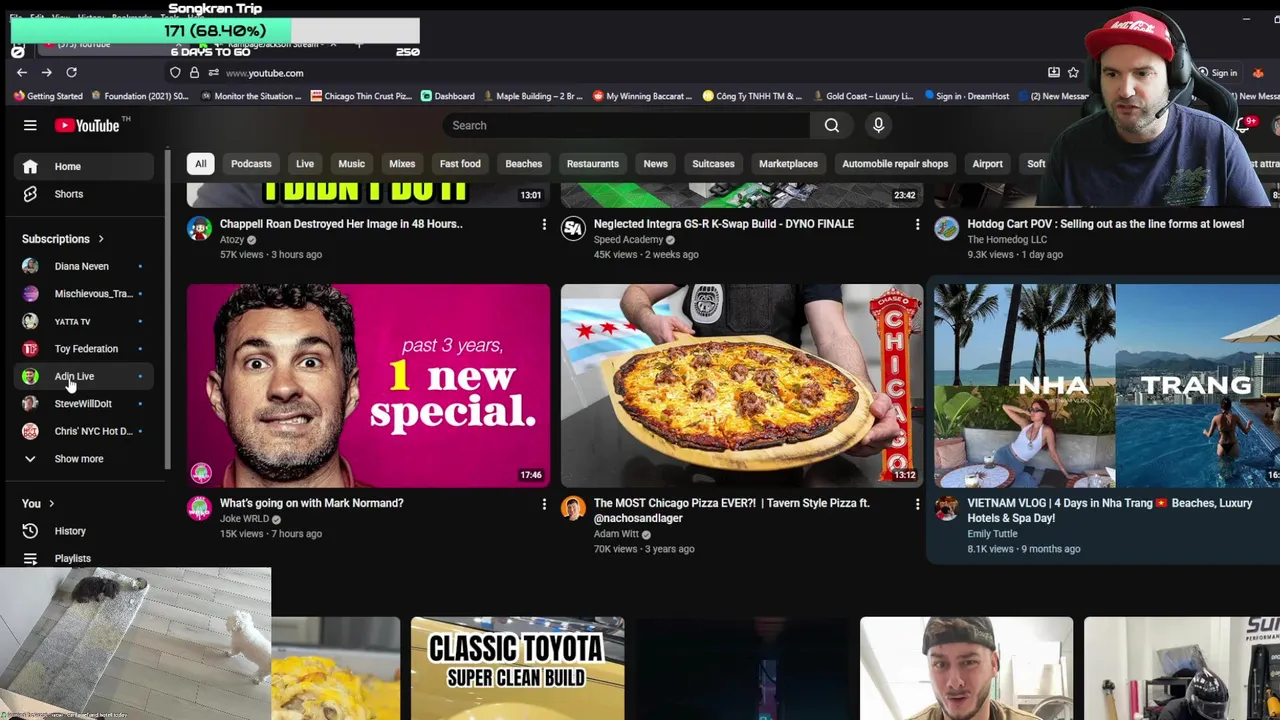
Task: Open The Homedog LLC channel avatar
Action: [946, 229]
